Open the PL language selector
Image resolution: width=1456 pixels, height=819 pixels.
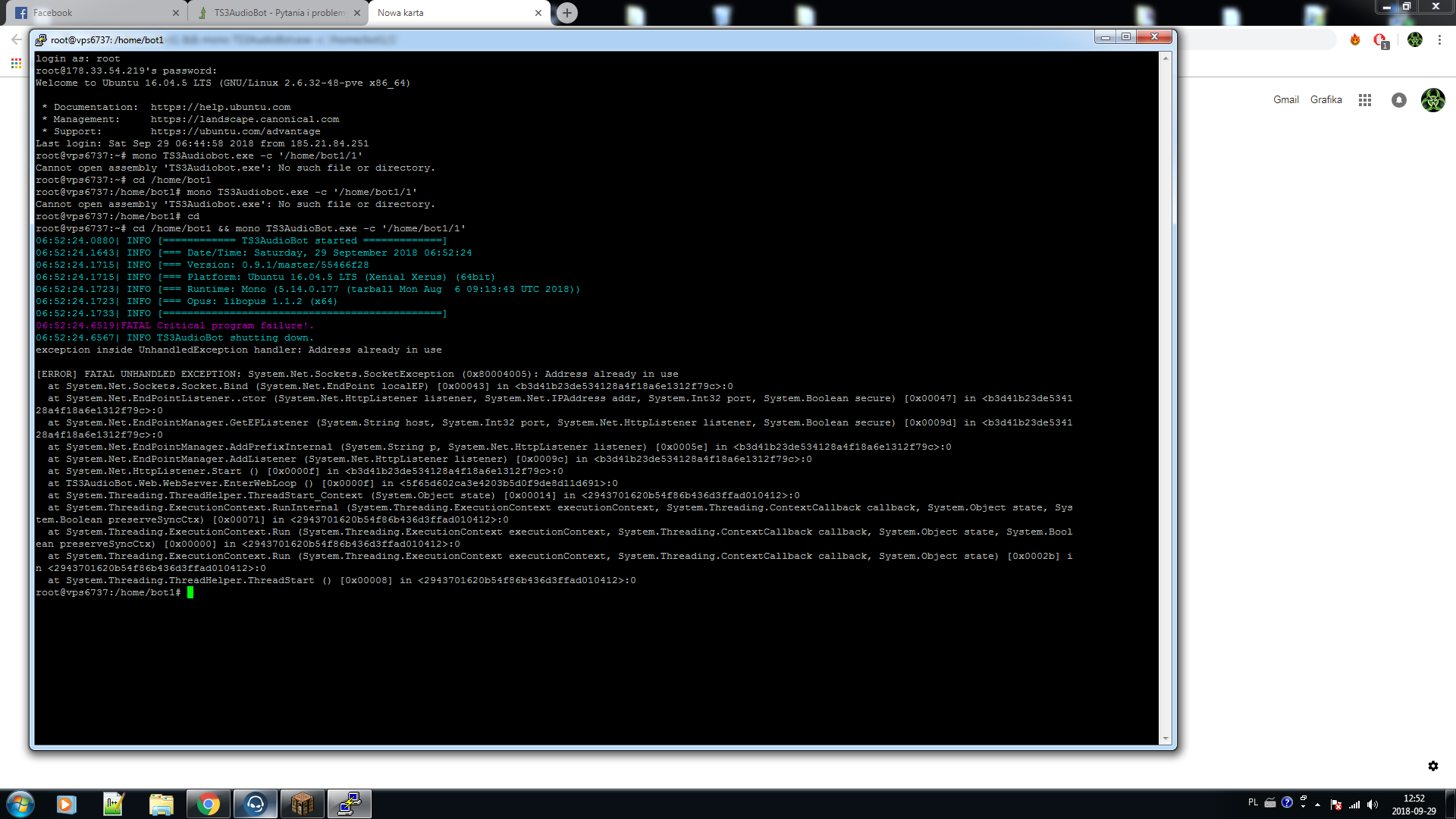(1253, 802)
